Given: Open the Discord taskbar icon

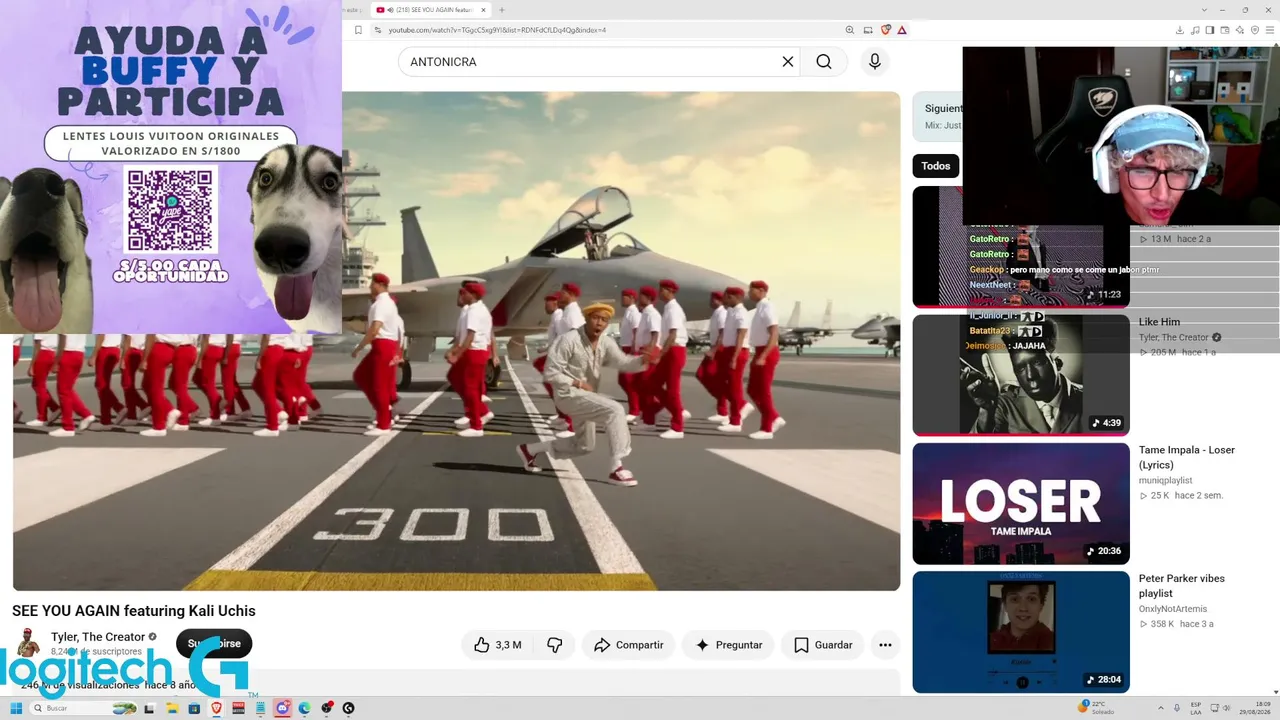Looking at the screenshot, I should click(282, 708).
